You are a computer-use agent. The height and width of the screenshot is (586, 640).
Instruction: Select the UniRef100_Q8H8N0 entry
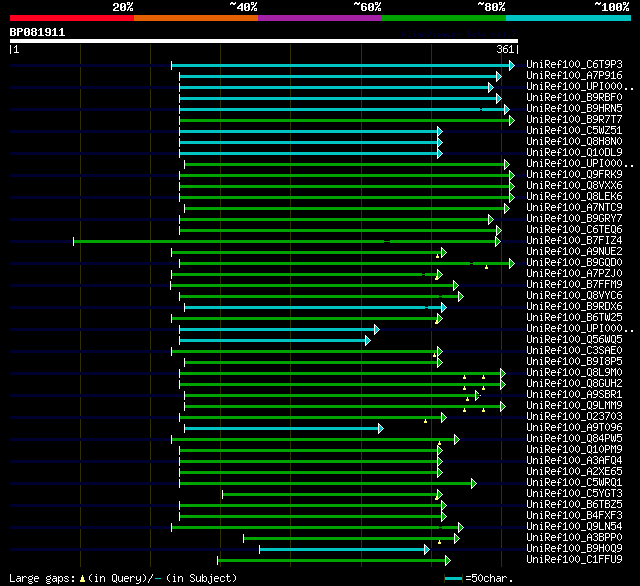tap(574, 142)
